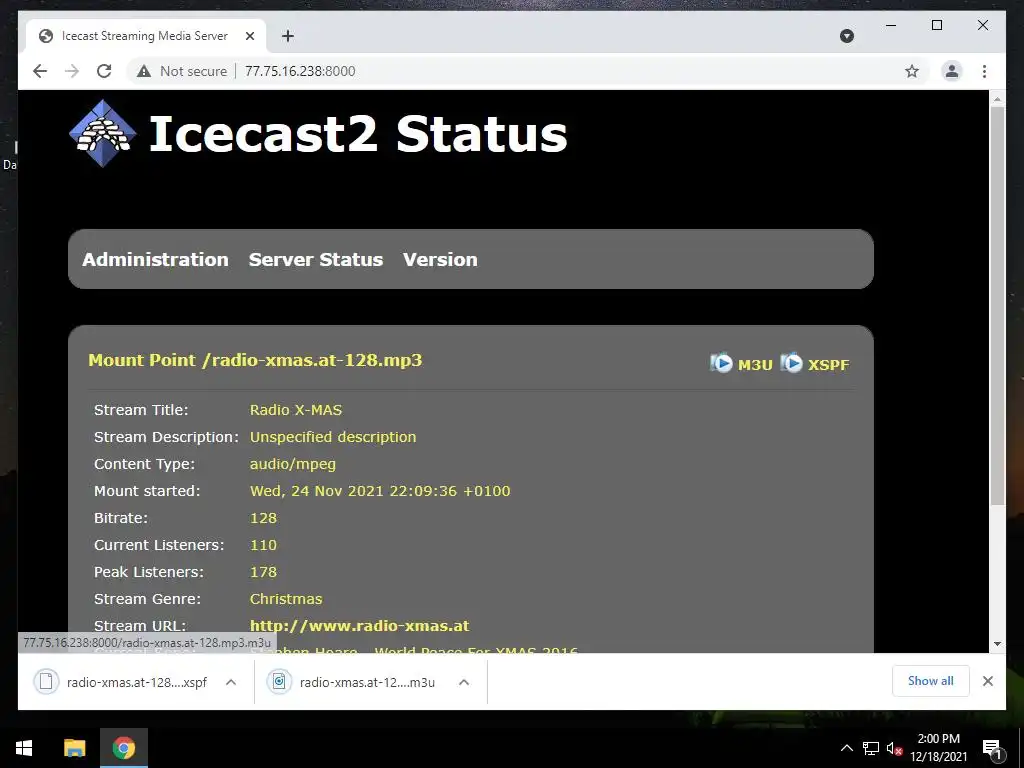Show hidden system tray icons

846,748
